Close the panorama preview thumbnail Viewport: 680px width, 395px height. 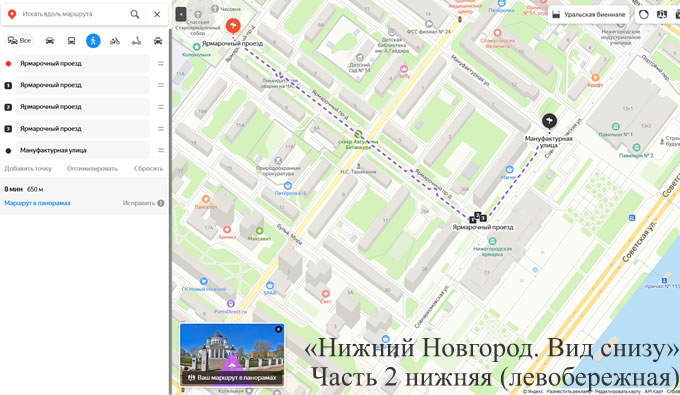click(278, 330)
